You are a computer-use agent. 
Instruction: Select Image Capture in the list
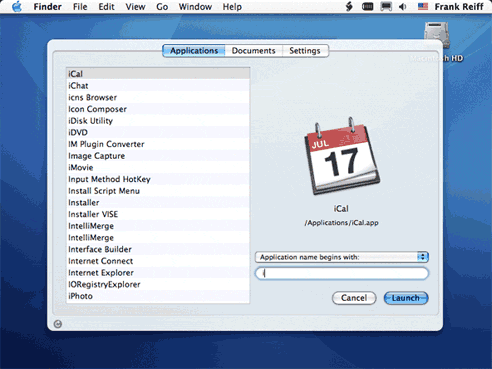[158, 156]
